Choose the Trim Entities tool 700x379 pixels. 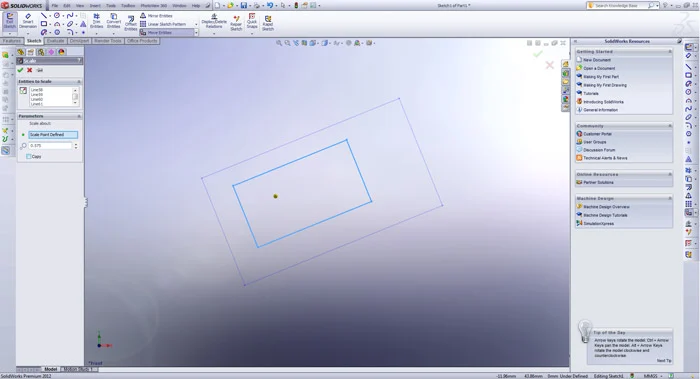point(96,21)
